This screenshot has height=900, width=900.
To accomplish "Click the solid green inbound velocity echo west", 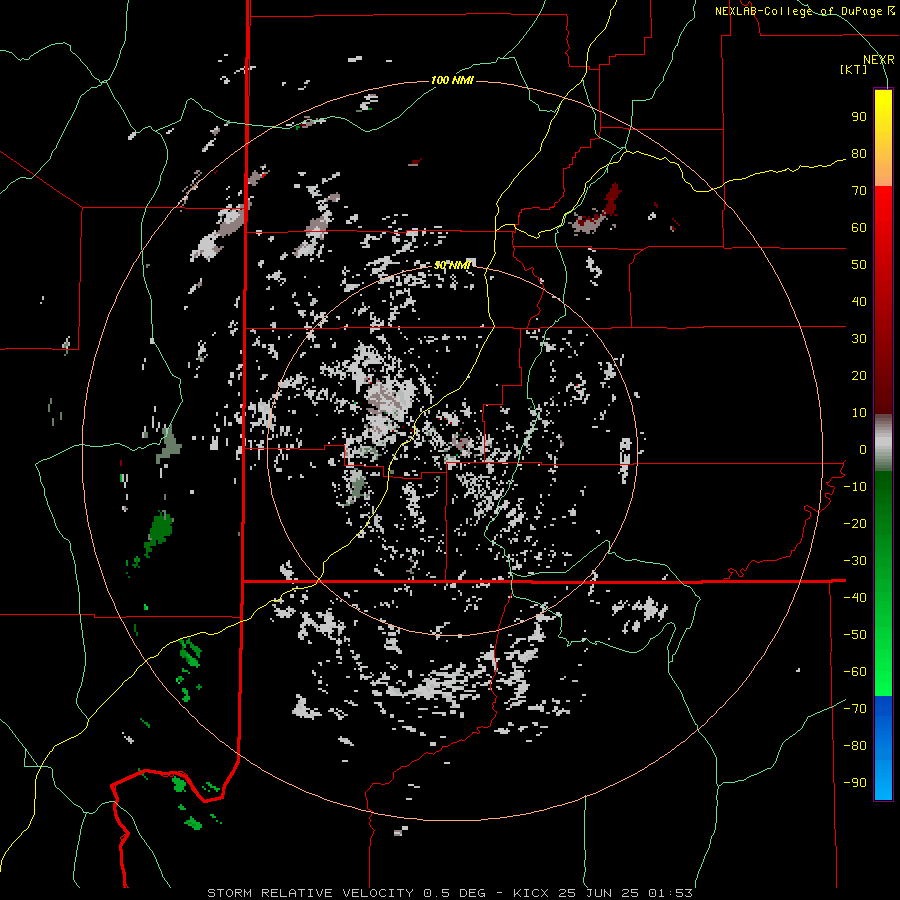I will tap(160, 529).
